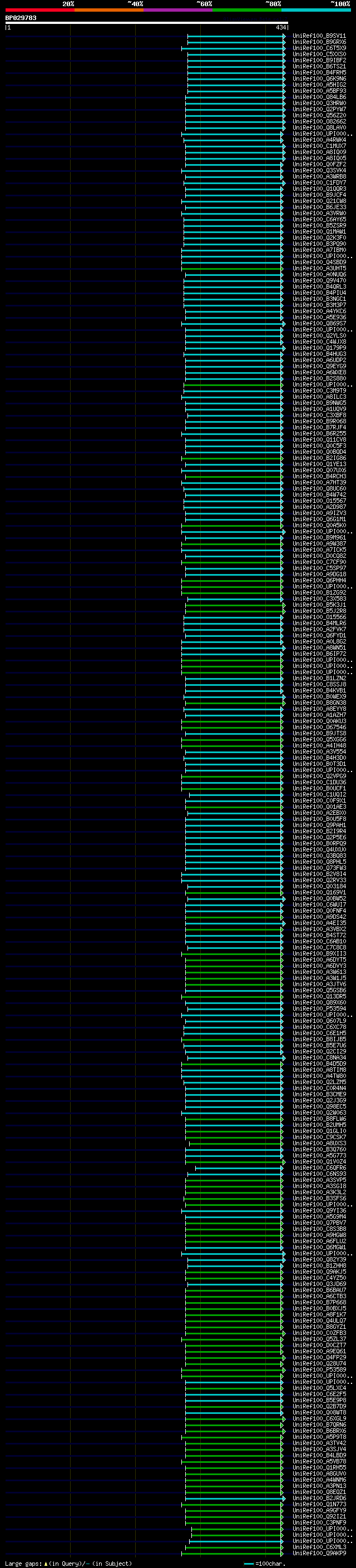Choose the UniRef100_Q08WT8 entry
Screen dimensions: 356x1568
pyautogui.click(x=319, y=1412)
